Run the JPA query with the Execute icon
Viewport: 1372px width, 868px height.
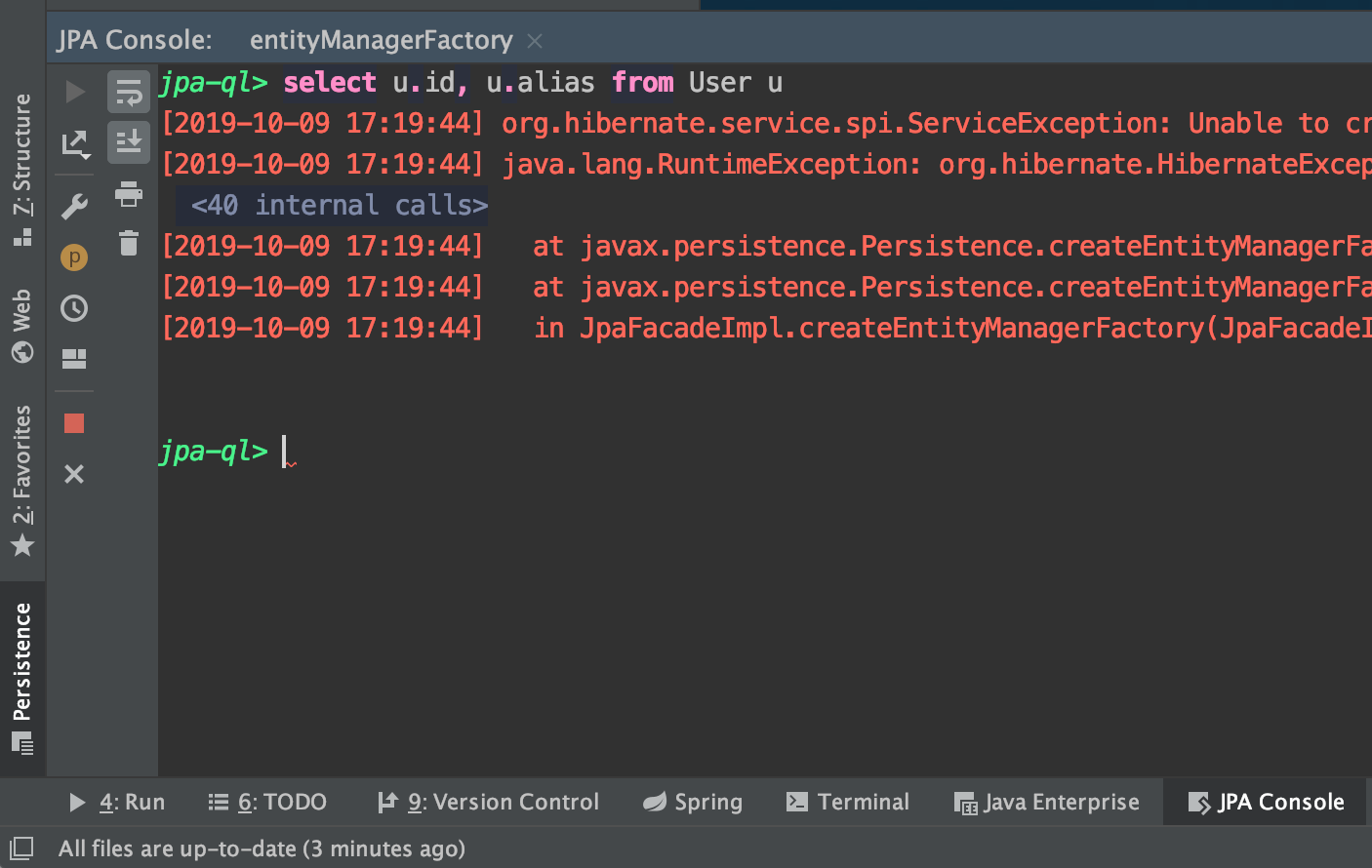75,92
